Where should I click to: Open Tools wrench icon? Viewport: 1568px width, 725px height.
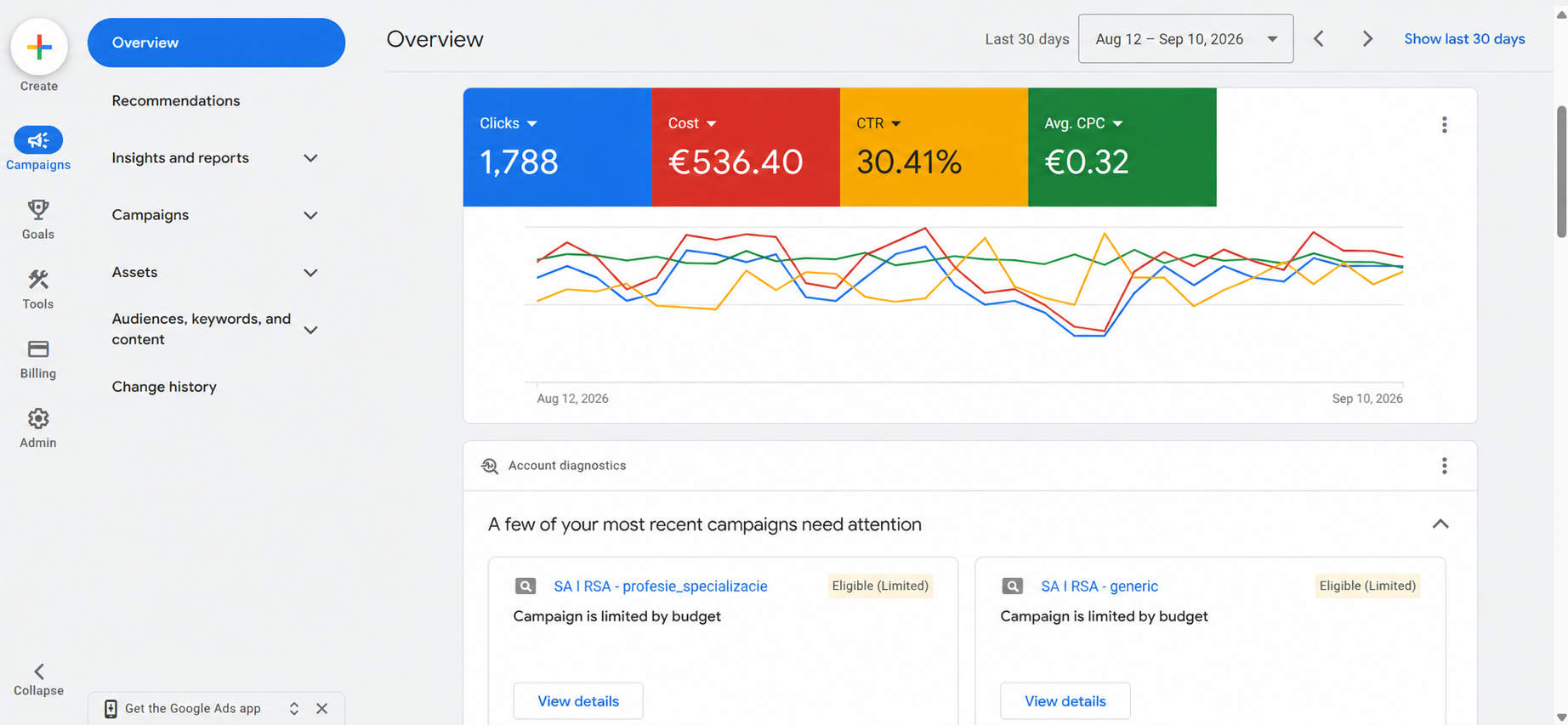pyautogui.click(x=38, y=279)
